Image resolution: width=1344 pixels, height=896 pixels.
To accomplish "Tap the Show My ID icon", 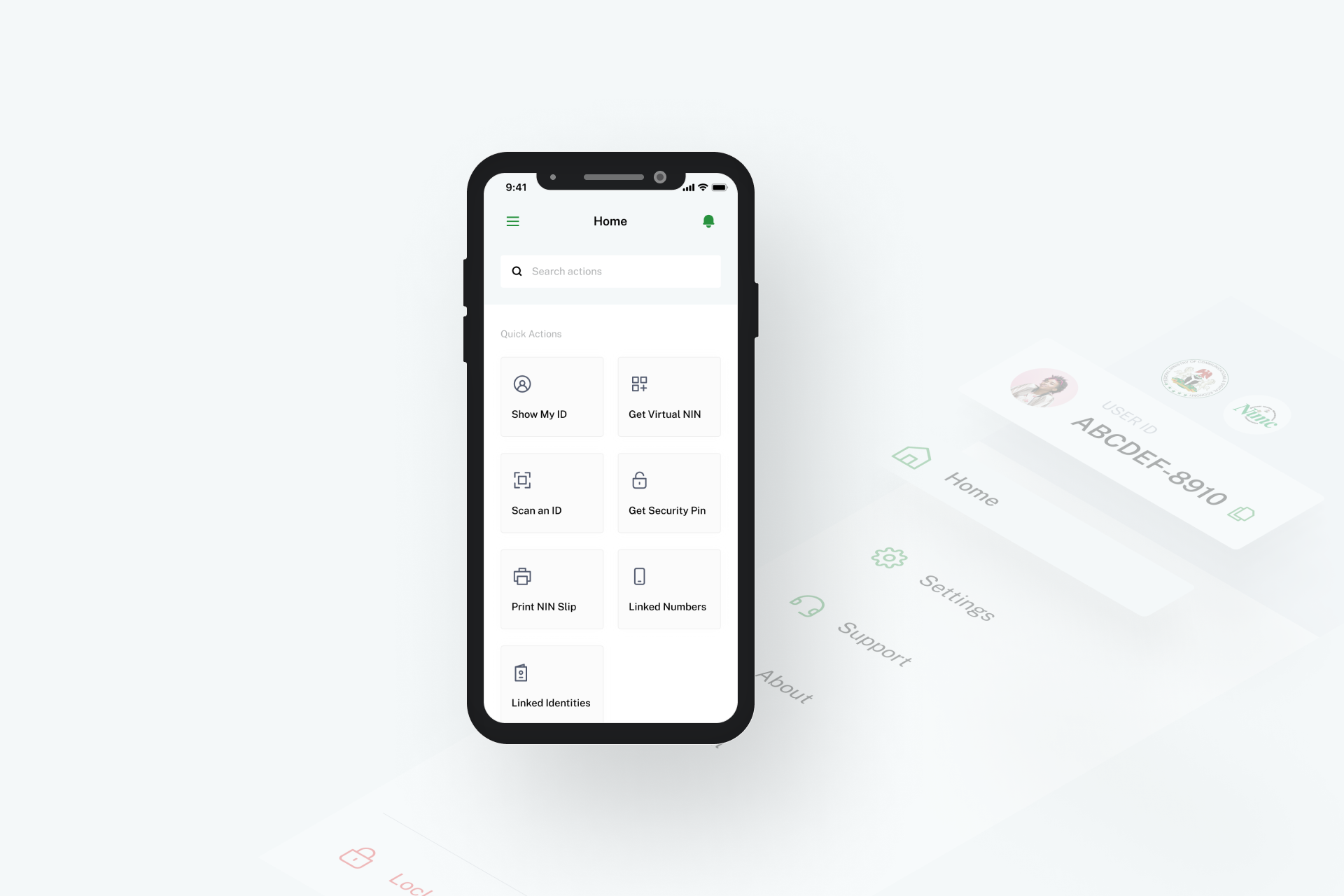I will pyautogui.click(x=522, y=383).
